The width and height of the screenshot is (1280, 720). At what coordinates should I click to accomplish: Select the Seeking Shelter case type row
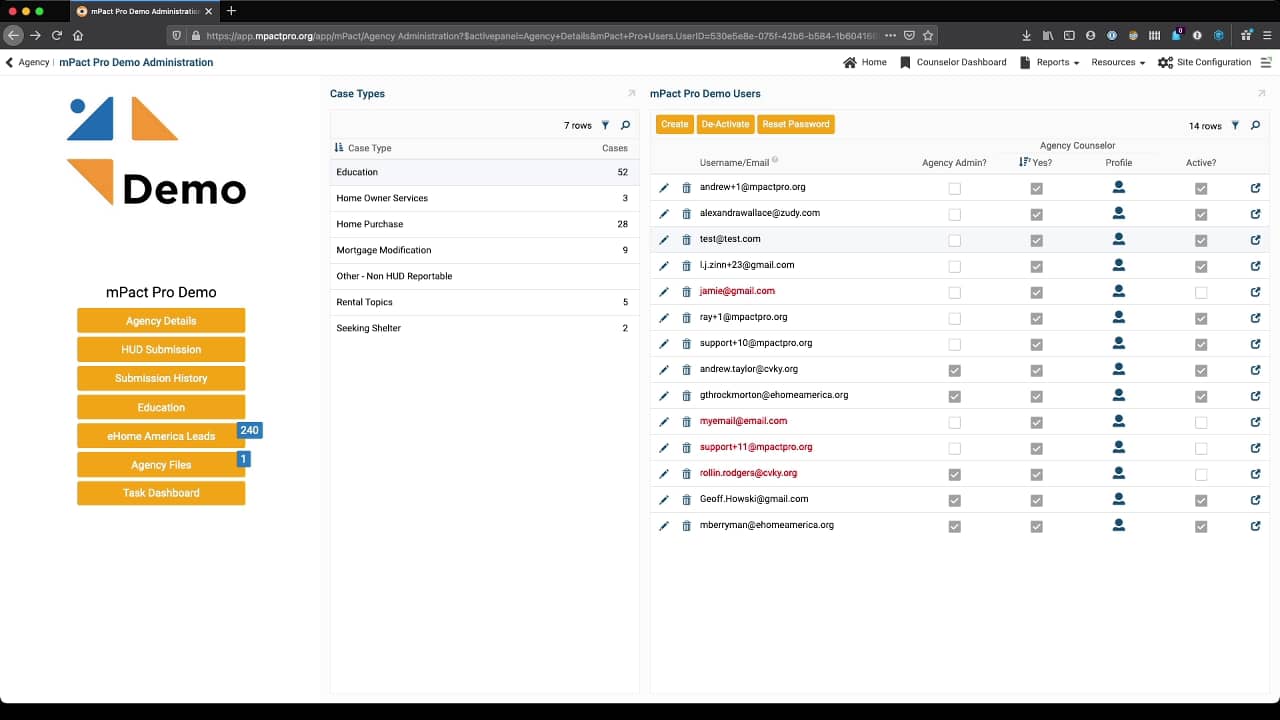pyautogui.click(x=484, y=328)
